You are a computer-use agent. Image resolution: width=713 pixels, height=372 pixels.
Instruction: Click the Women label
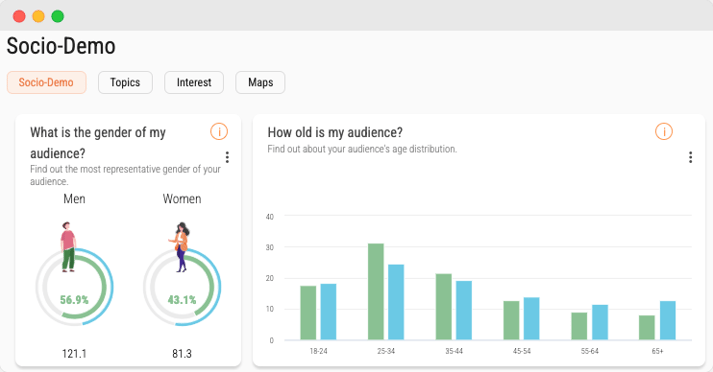click(x=182, y=199)
